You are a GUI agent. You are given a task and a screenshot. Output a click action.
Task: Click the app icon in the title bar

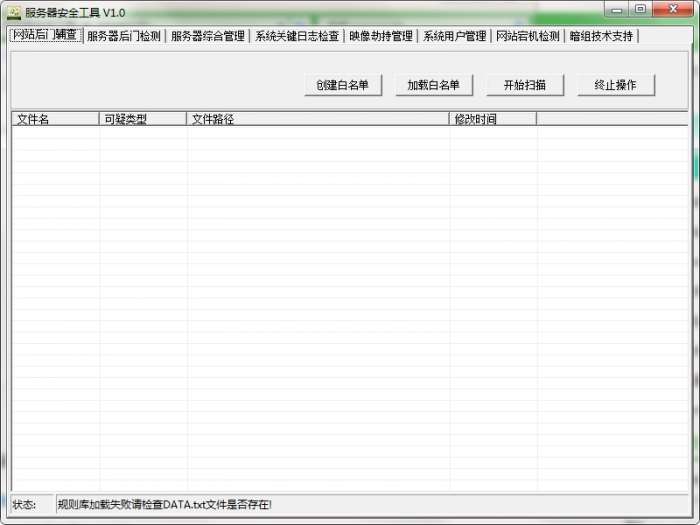pos(14,12)
